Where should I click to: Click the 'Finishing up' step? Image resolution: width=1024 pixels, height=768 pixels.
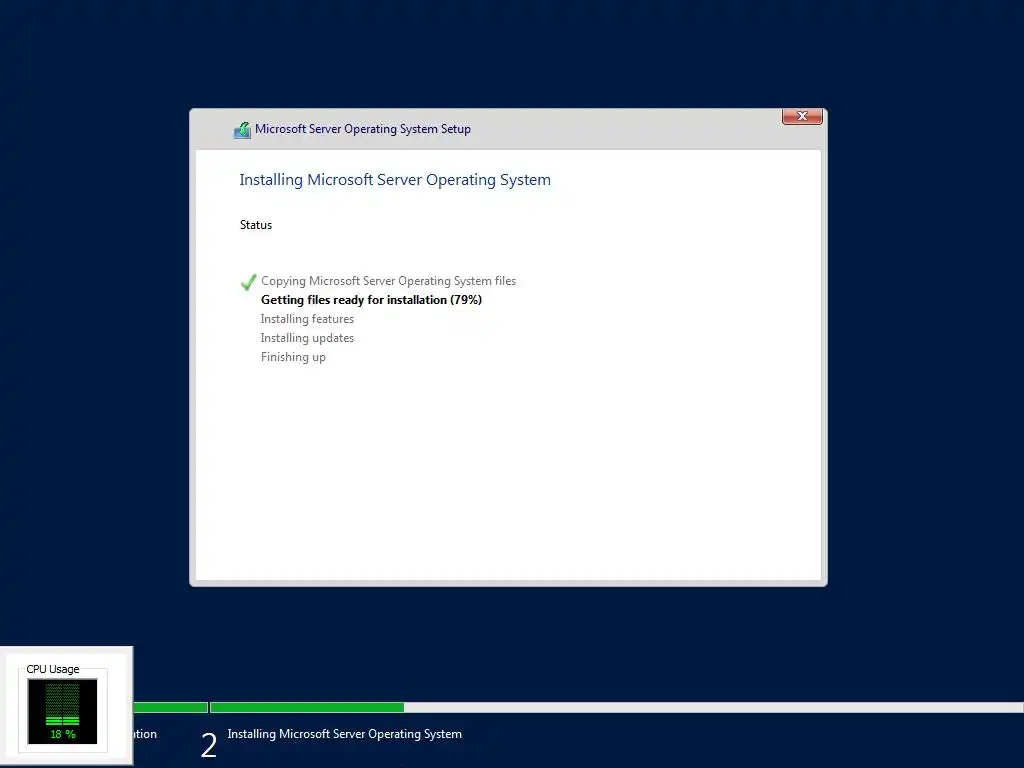coord(293,357)
